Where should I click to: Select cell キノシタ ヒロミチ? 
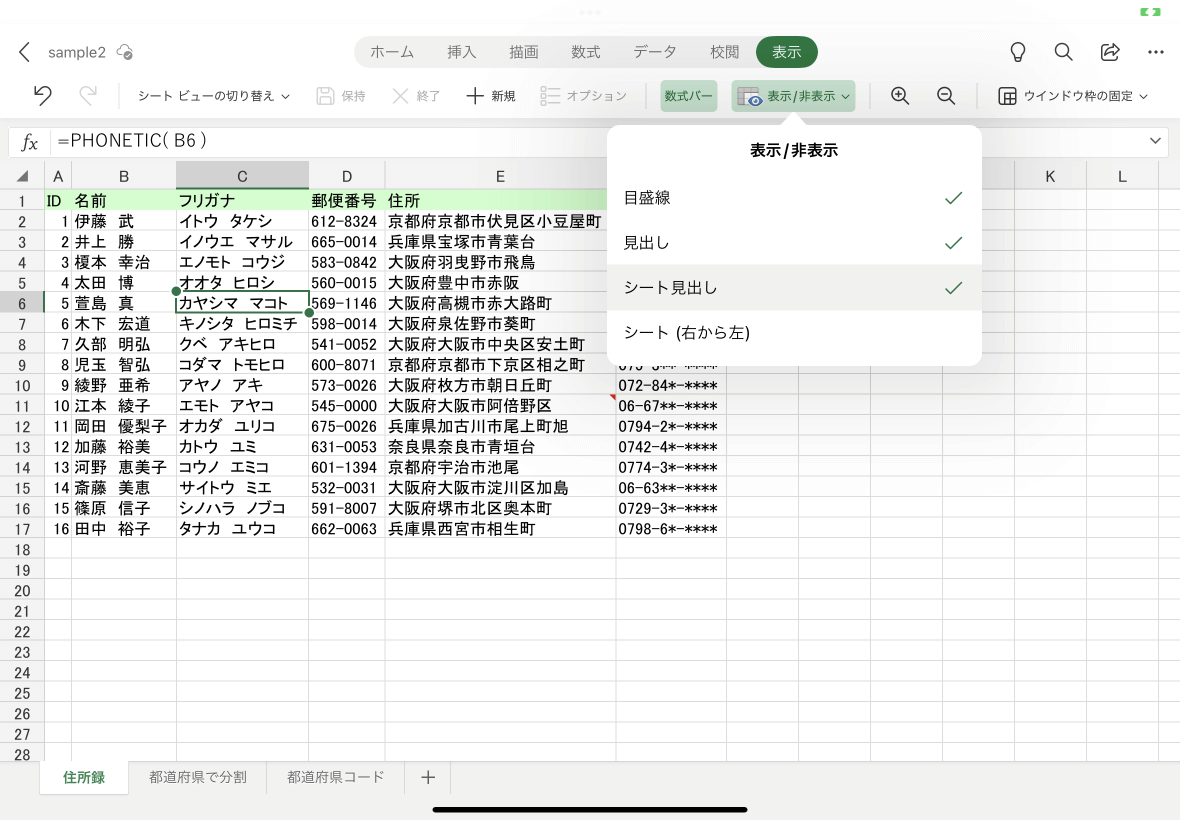(242, 323)
